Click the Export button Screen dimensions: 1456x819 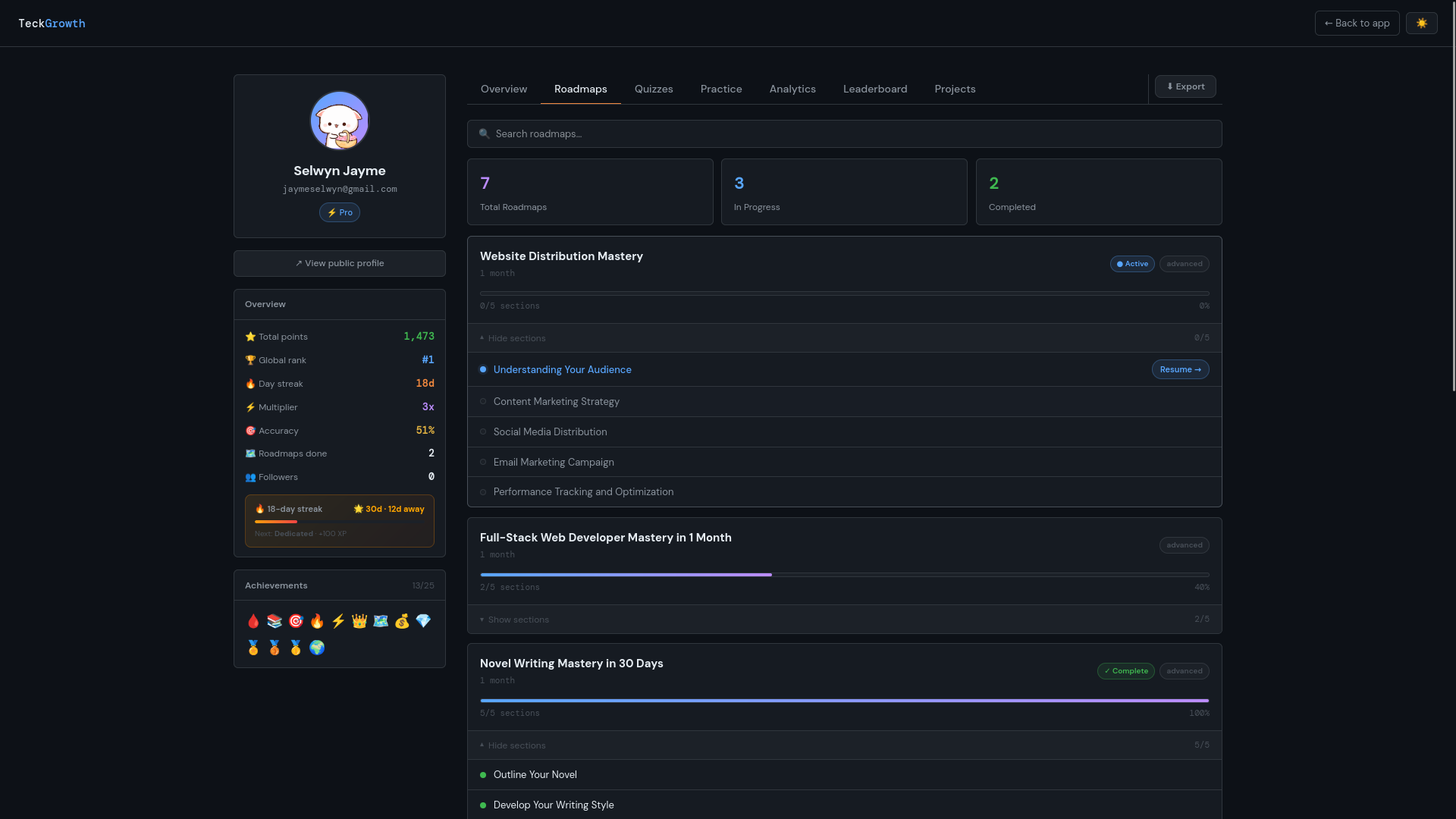(x=1185, y=86)
